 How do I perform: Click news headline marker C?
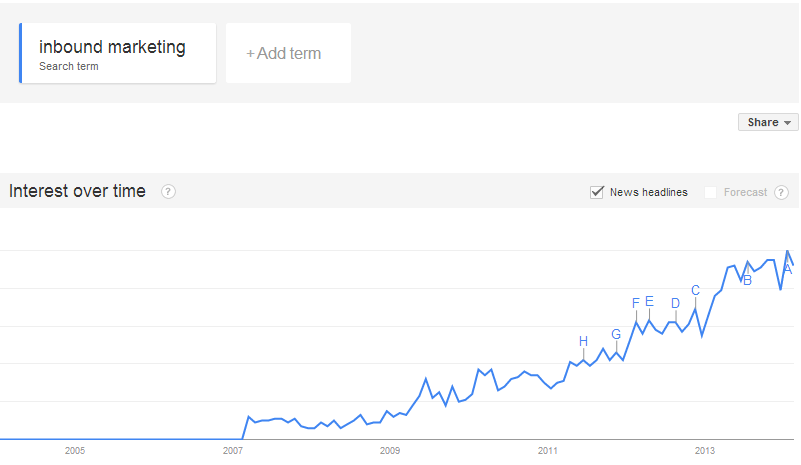[x=695, y=290]
